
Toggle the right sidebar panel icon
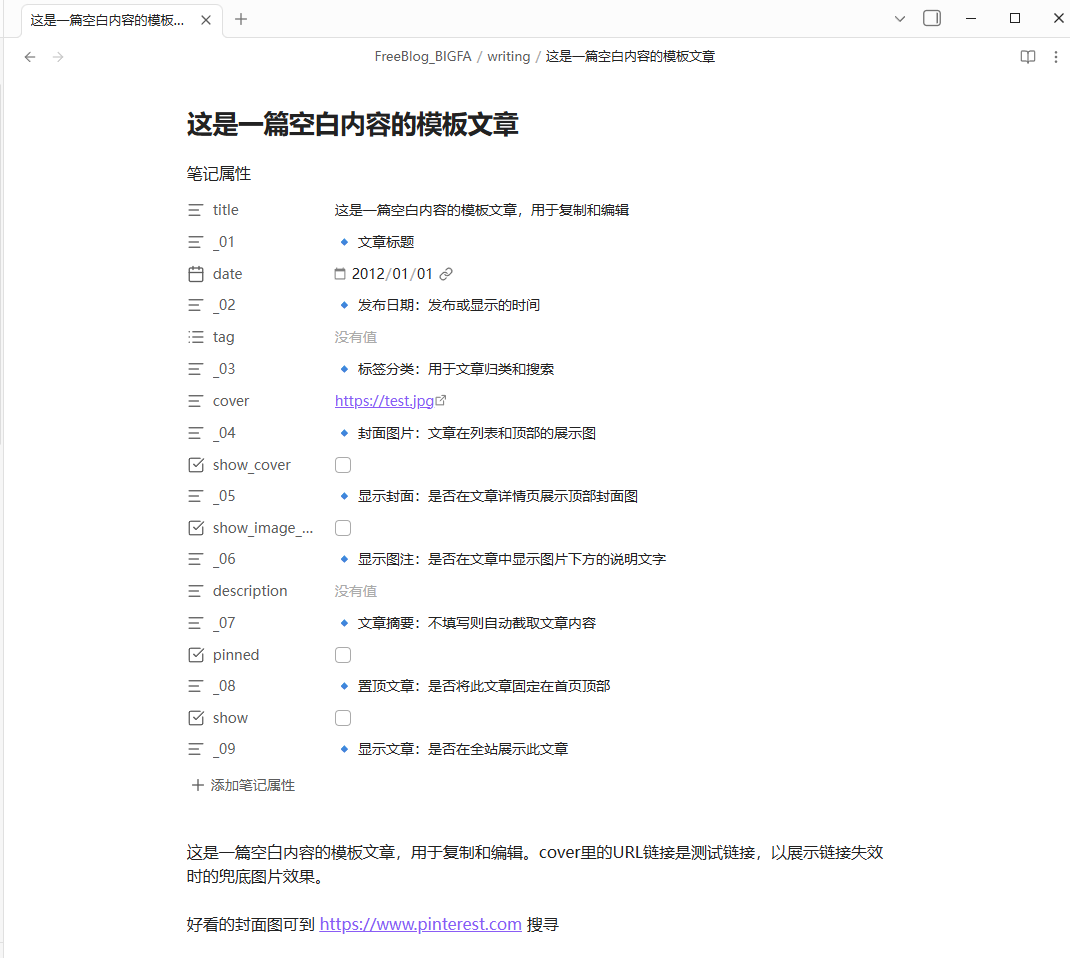[931, 18]
